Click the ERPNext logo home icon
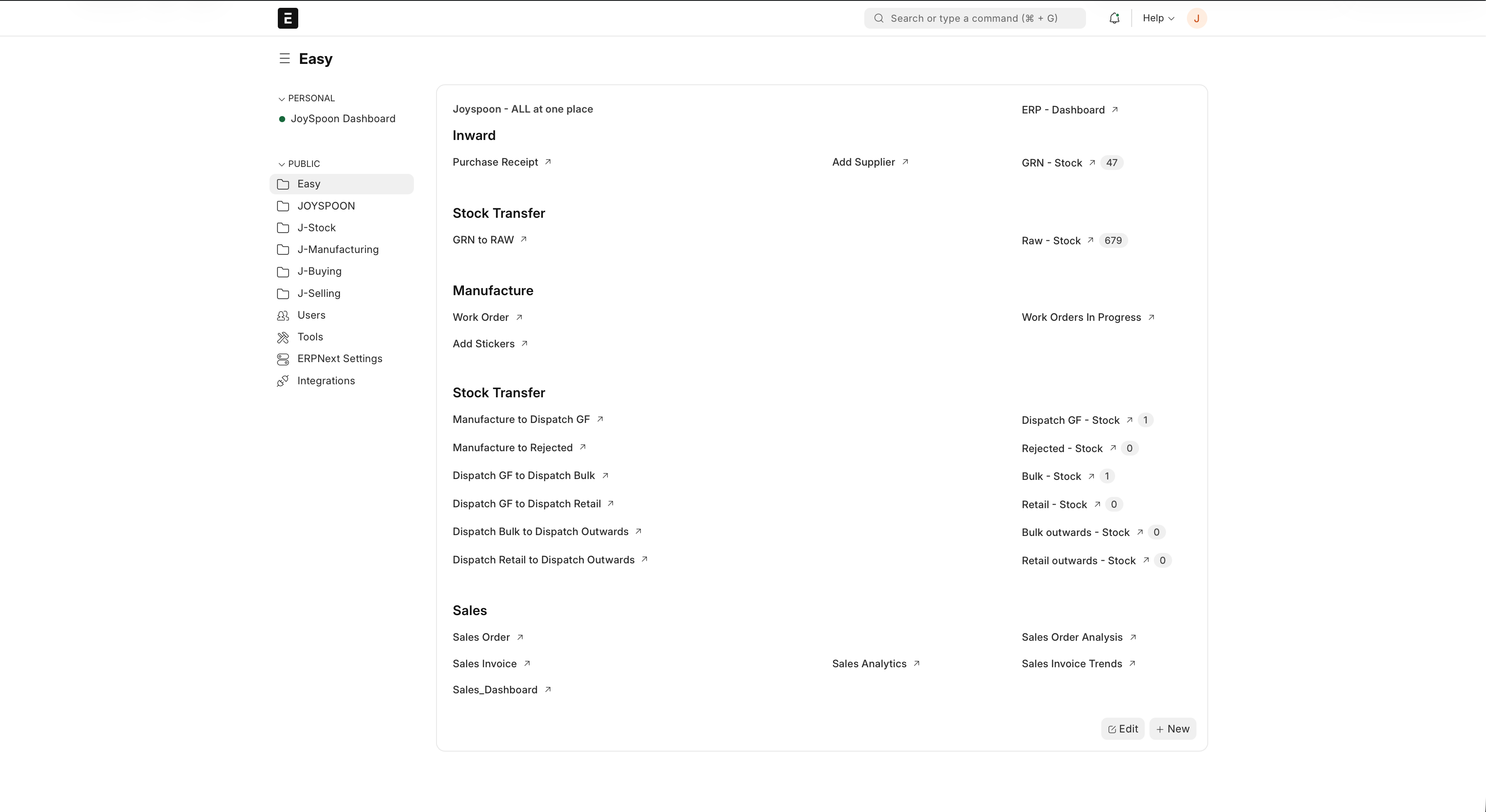Image resolution: width=1486 pixels, height=812 pixels. [287, 18]
